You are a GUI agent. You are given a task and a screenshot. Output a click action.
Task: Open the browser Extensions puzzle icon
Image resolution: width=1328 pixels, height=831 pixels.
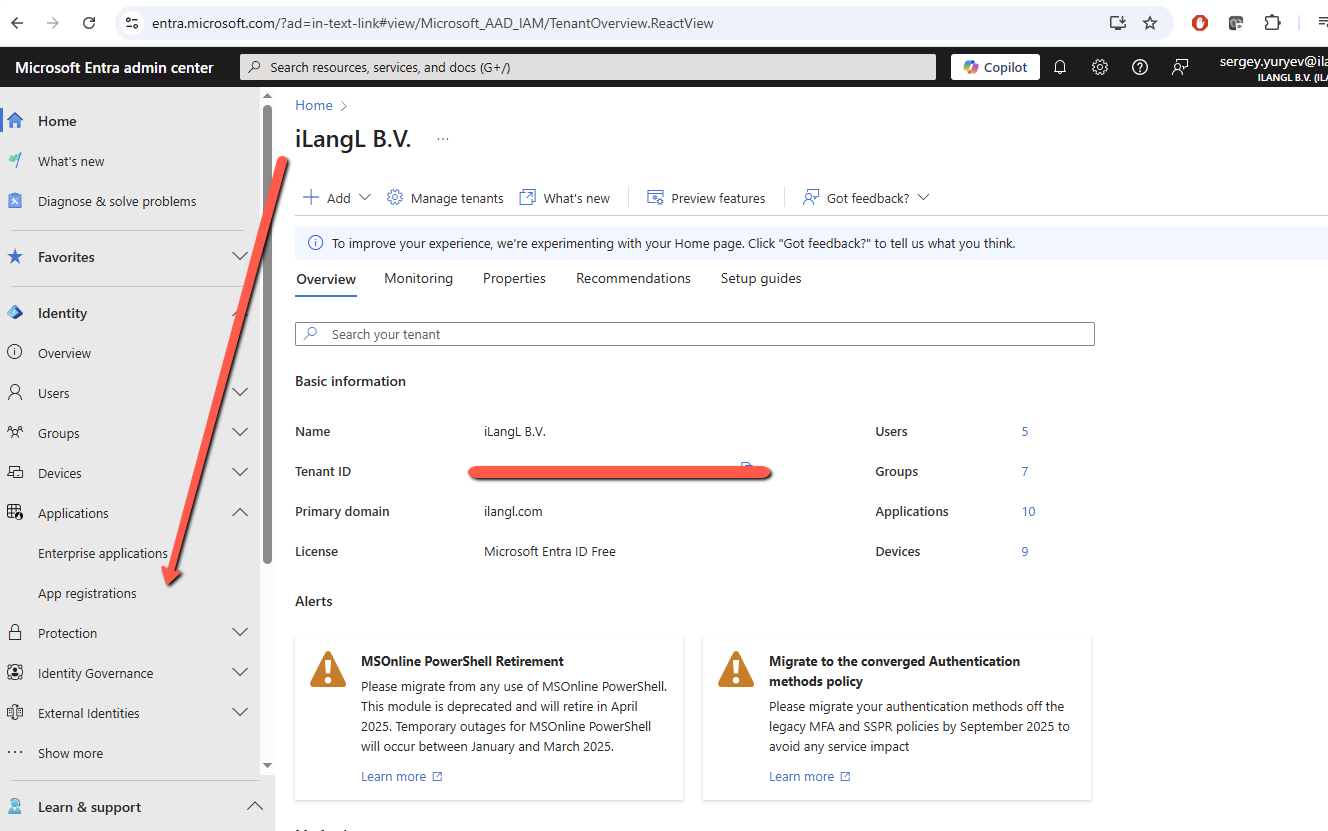1272,23
